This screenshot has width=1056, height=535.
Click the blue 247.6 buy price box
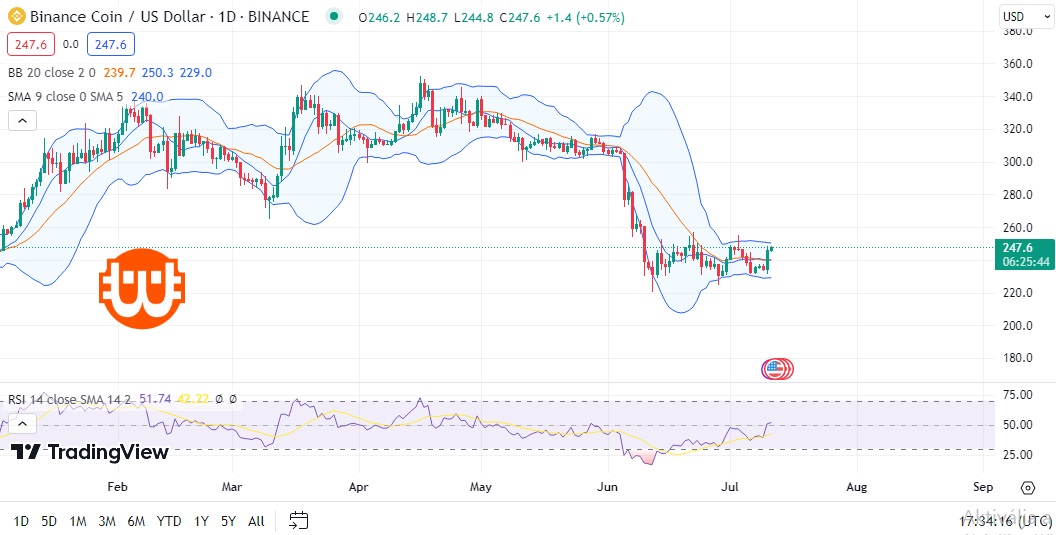click(110, 44)
